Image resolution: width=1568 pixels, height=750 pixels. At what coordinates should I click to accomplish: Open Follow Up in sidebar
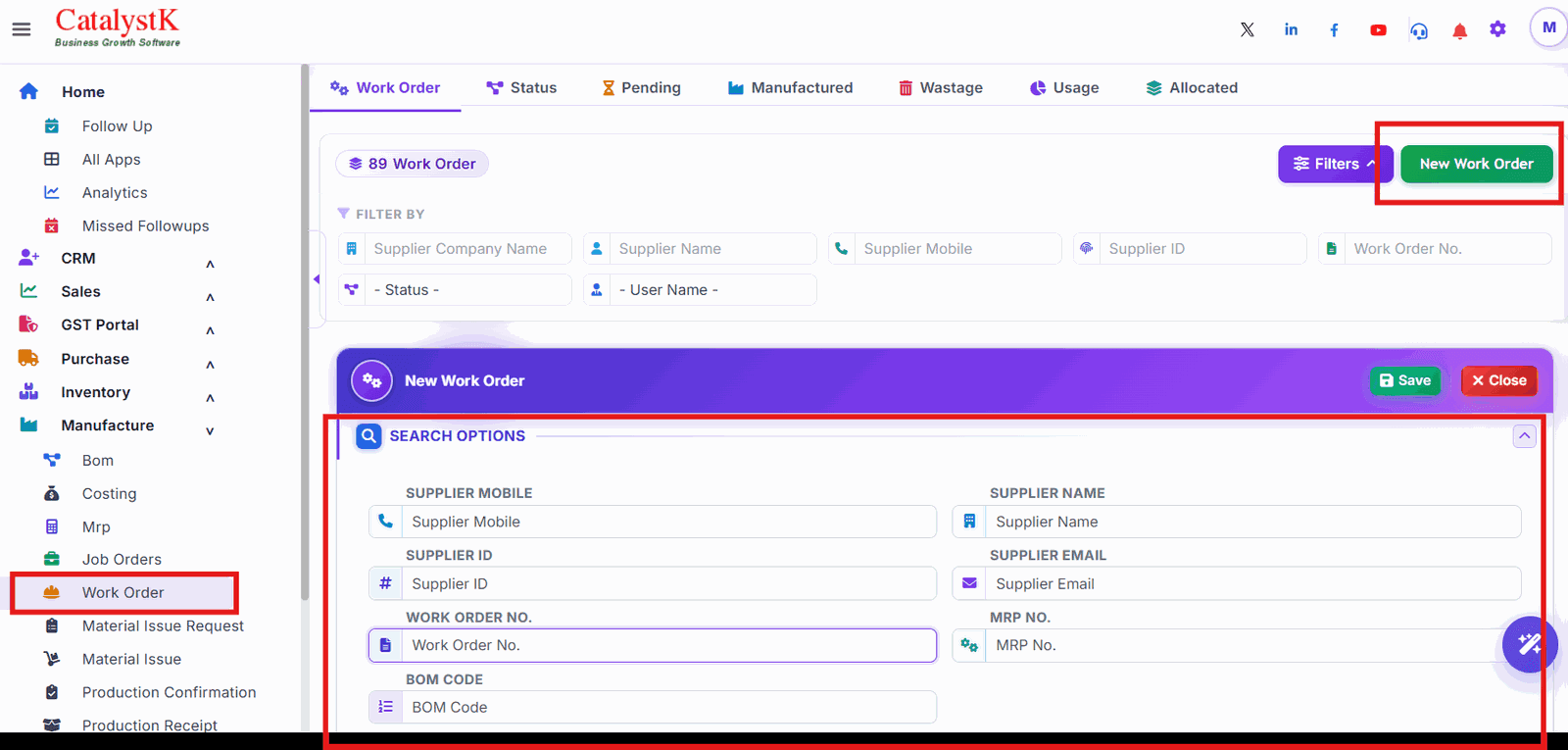point(117,125)
